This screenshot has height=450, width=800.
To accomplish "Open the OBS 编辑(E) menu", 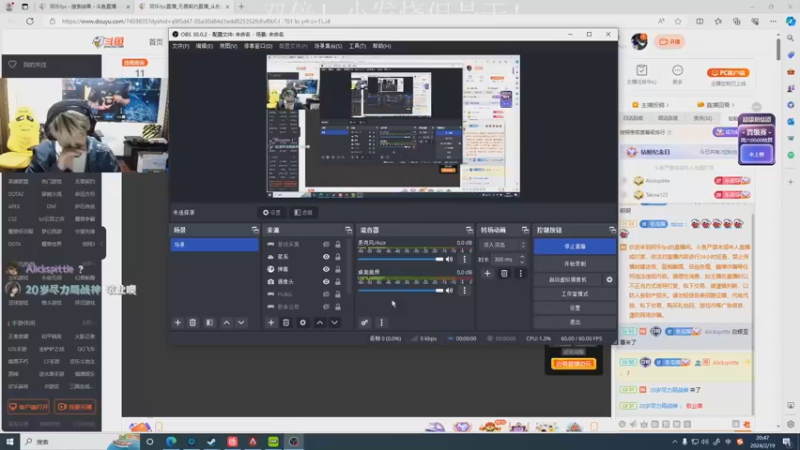I will pyautogui.click(x=204, y=46).
